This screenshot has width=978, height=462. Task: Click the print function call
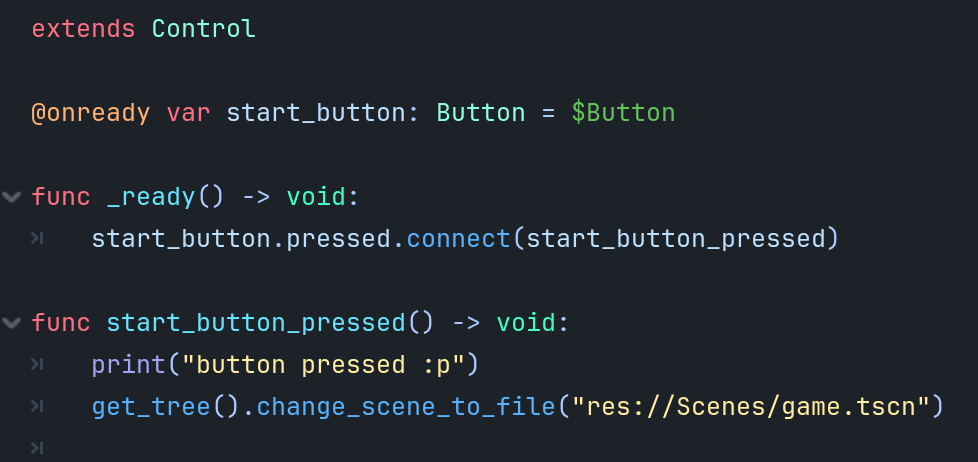(128, 365)
